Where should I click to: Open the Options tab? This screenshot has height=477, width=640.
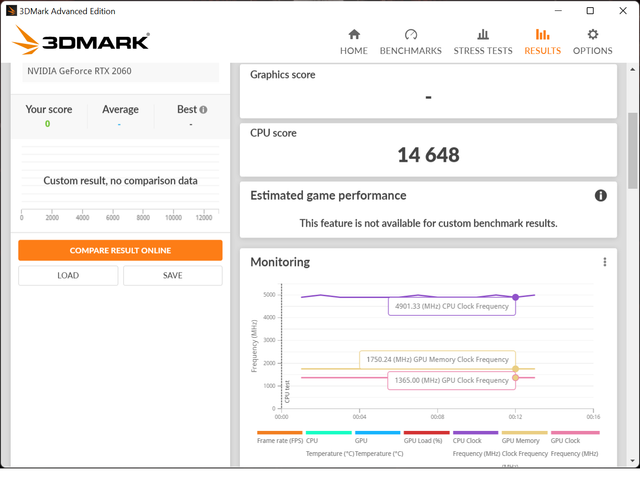coord(592,42)
